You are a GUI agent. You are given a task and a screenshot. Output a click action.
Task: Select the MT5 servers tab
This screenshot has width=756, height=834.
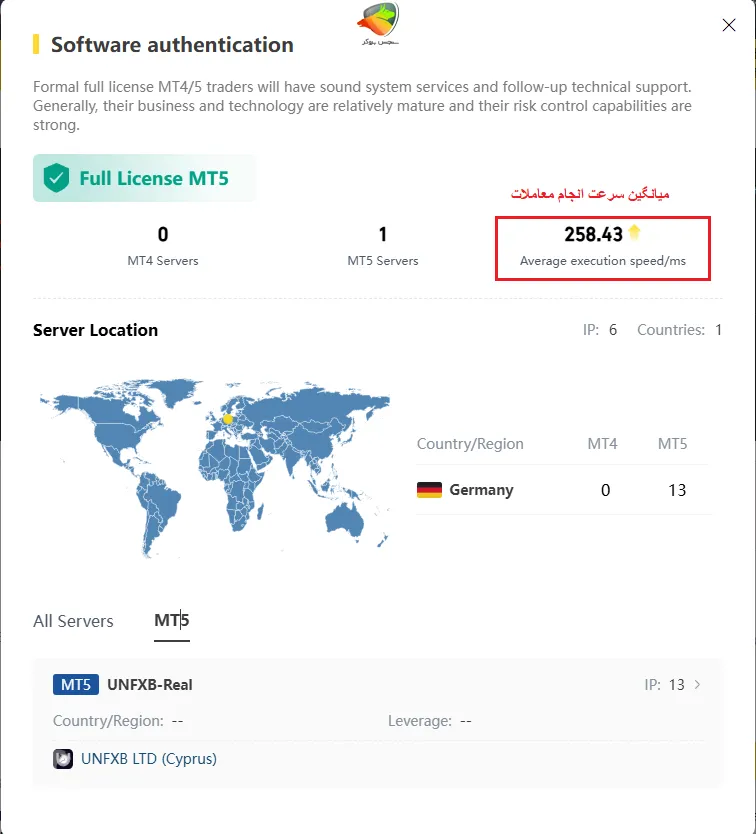pyautogui.click(x=172, y=620)
